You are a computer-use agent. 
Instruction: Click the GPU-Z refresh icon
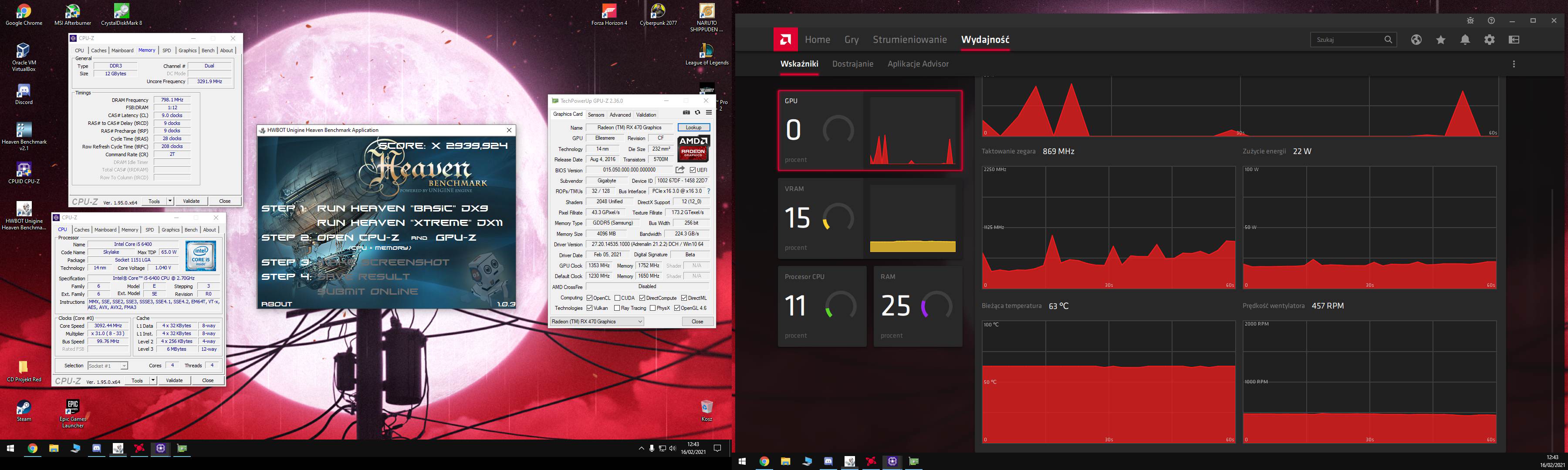(698, 112)
